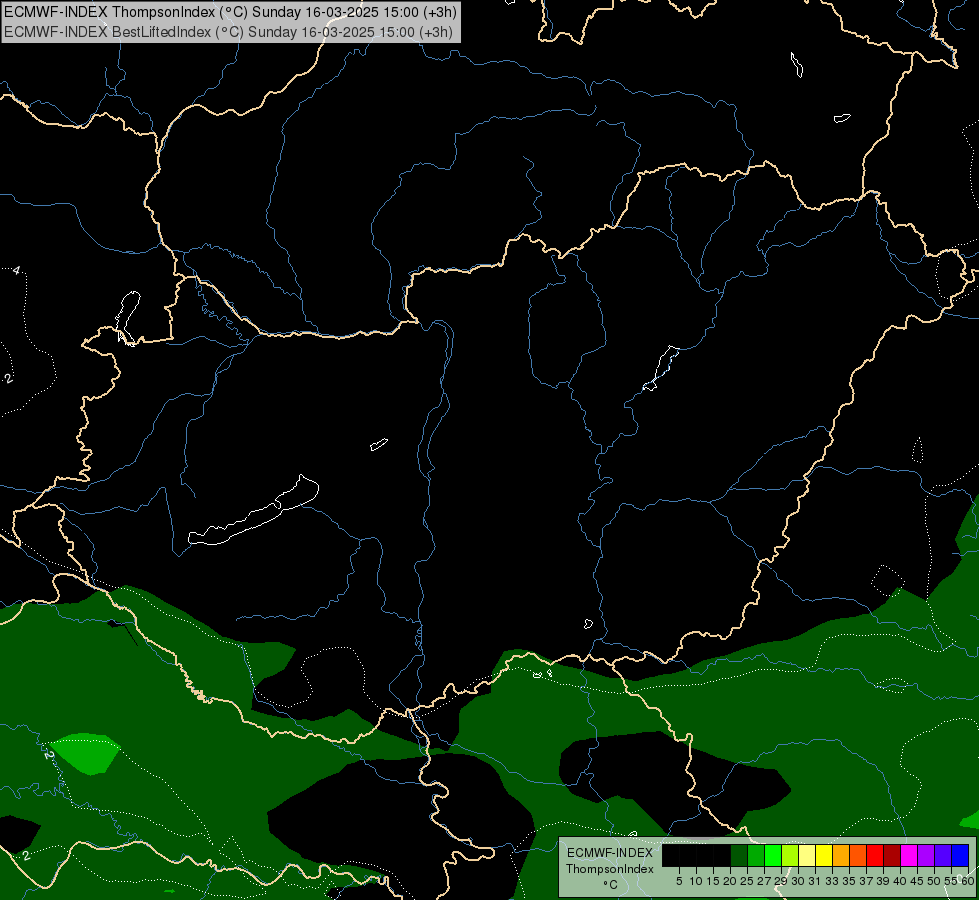Click legend tick value '29'
Image resolution: width=979 pixels, height=900 pixels.
coord(781,881)
